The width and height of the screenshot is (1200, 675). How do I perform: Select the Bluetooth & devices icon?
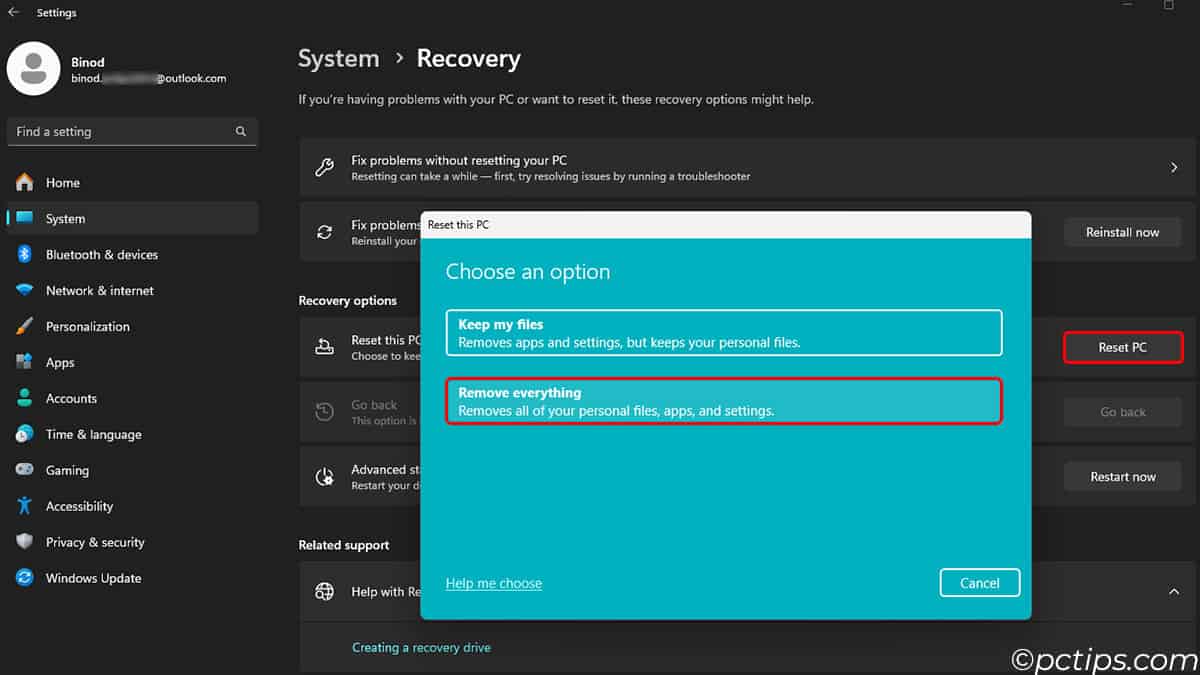(25, 255)
